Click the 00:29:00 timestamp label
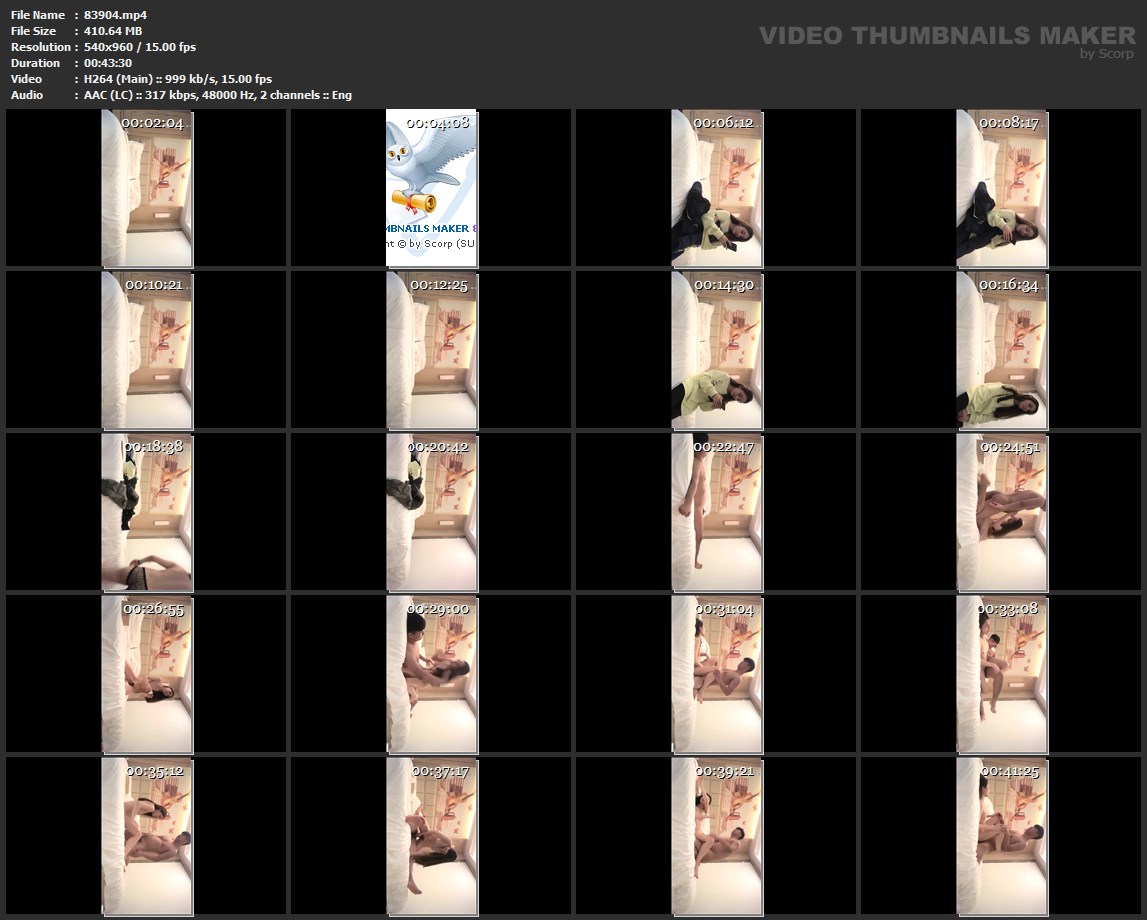This screenshot has width=1147, height=920. (x=438, y=609)
